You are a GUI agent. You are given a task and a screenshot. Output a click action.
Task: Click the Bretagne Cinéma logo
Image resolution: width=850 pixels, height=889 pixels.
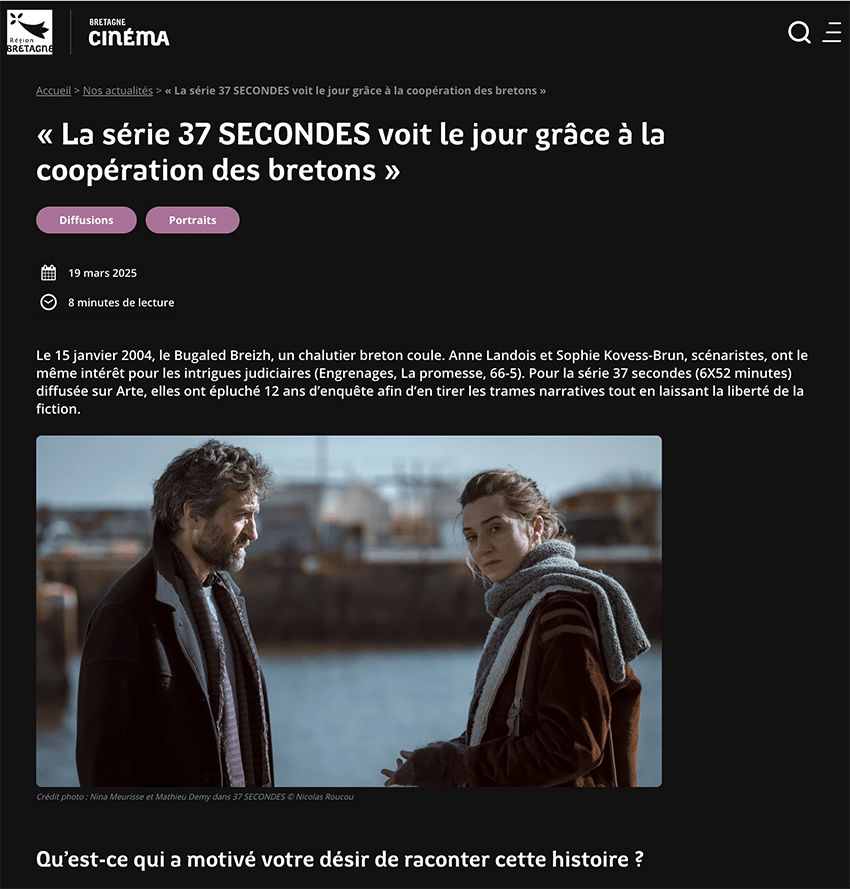(129, 32)
